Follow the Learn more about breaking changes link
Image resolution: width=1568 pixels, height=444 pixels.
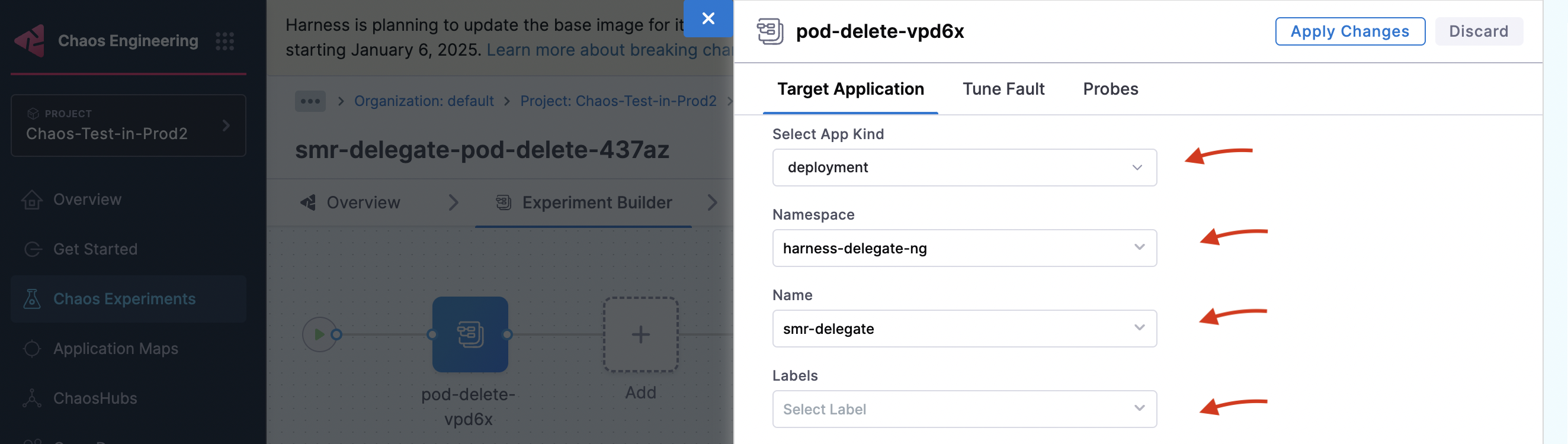pyautogui.click(x=610, y=50)
